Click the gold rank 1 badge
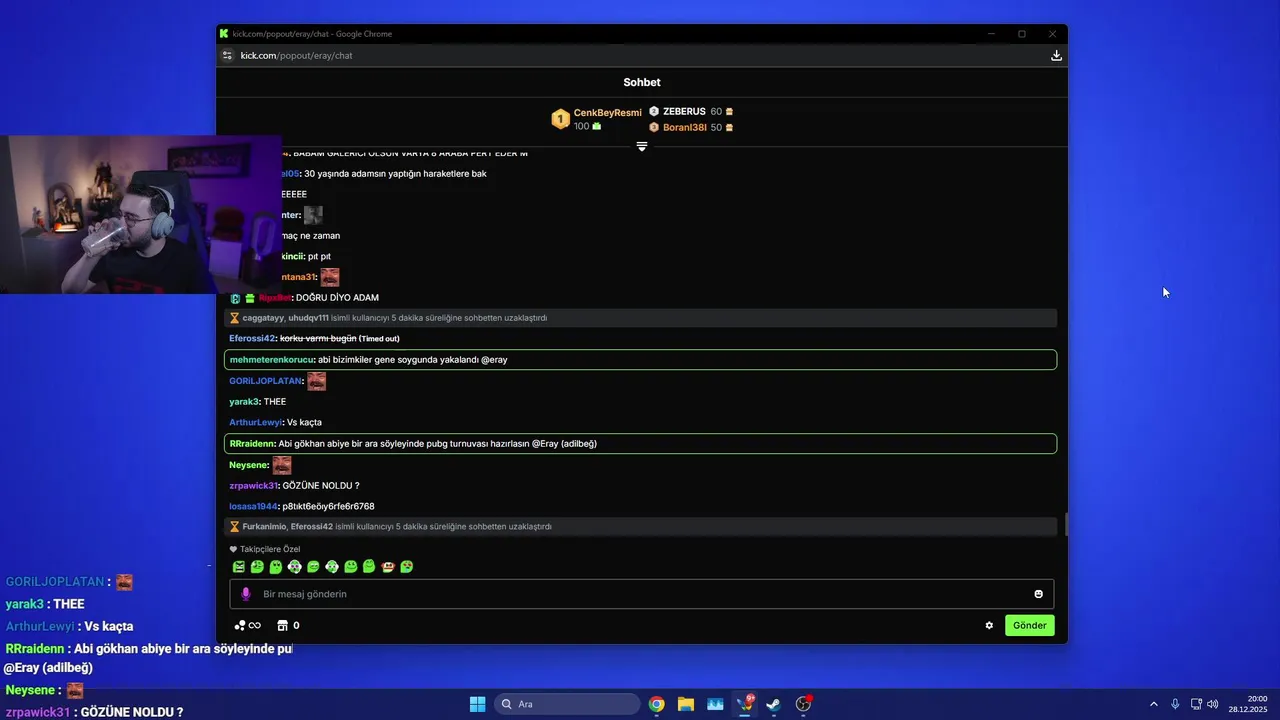The height and width of the screenshot is (720, 1280). pyautogui.click(x=561, y=119)
